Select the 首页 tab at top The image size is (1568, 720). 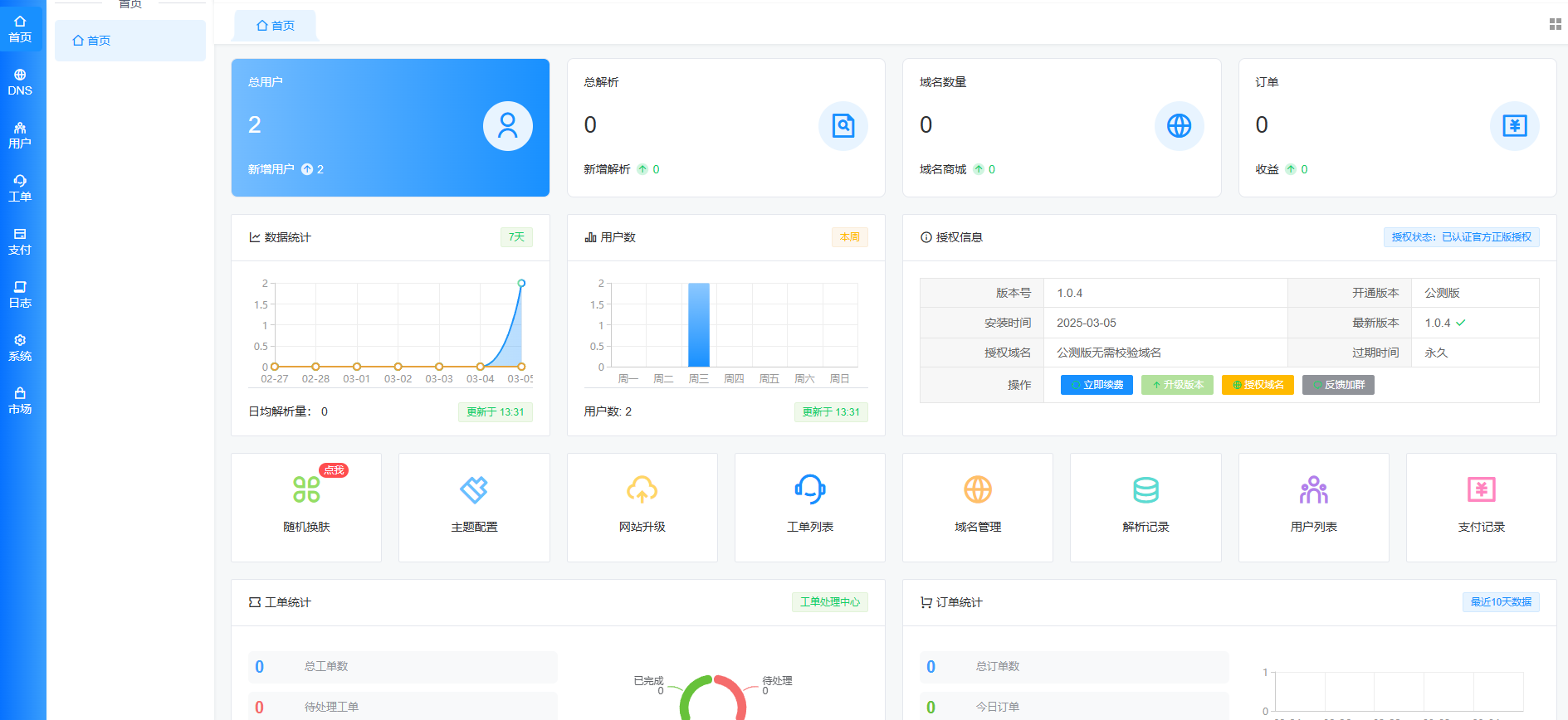[x=276, y=26]
